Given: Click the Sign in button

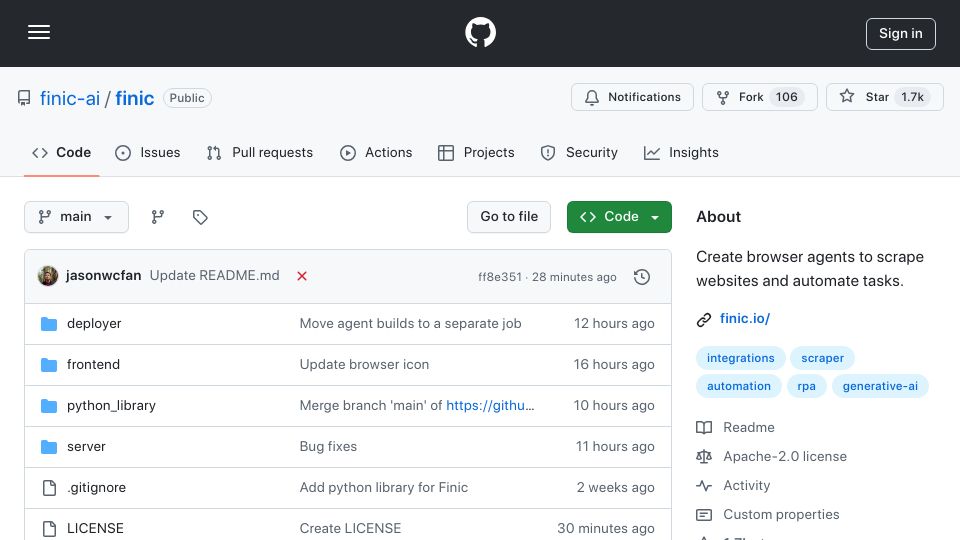Looking at the screenshot, I should coord(901,34).
